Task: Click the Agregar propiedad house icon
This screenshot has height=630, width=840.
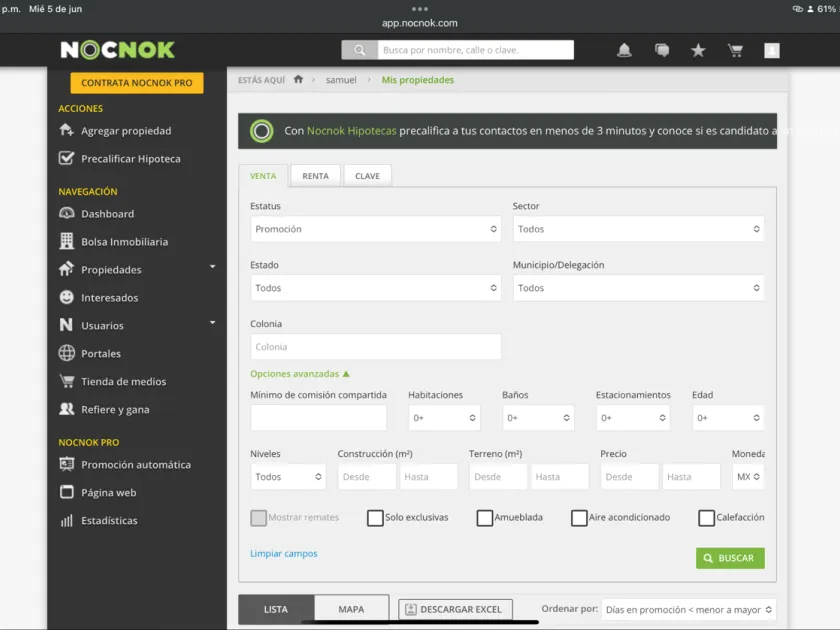Action: [66, 130]
